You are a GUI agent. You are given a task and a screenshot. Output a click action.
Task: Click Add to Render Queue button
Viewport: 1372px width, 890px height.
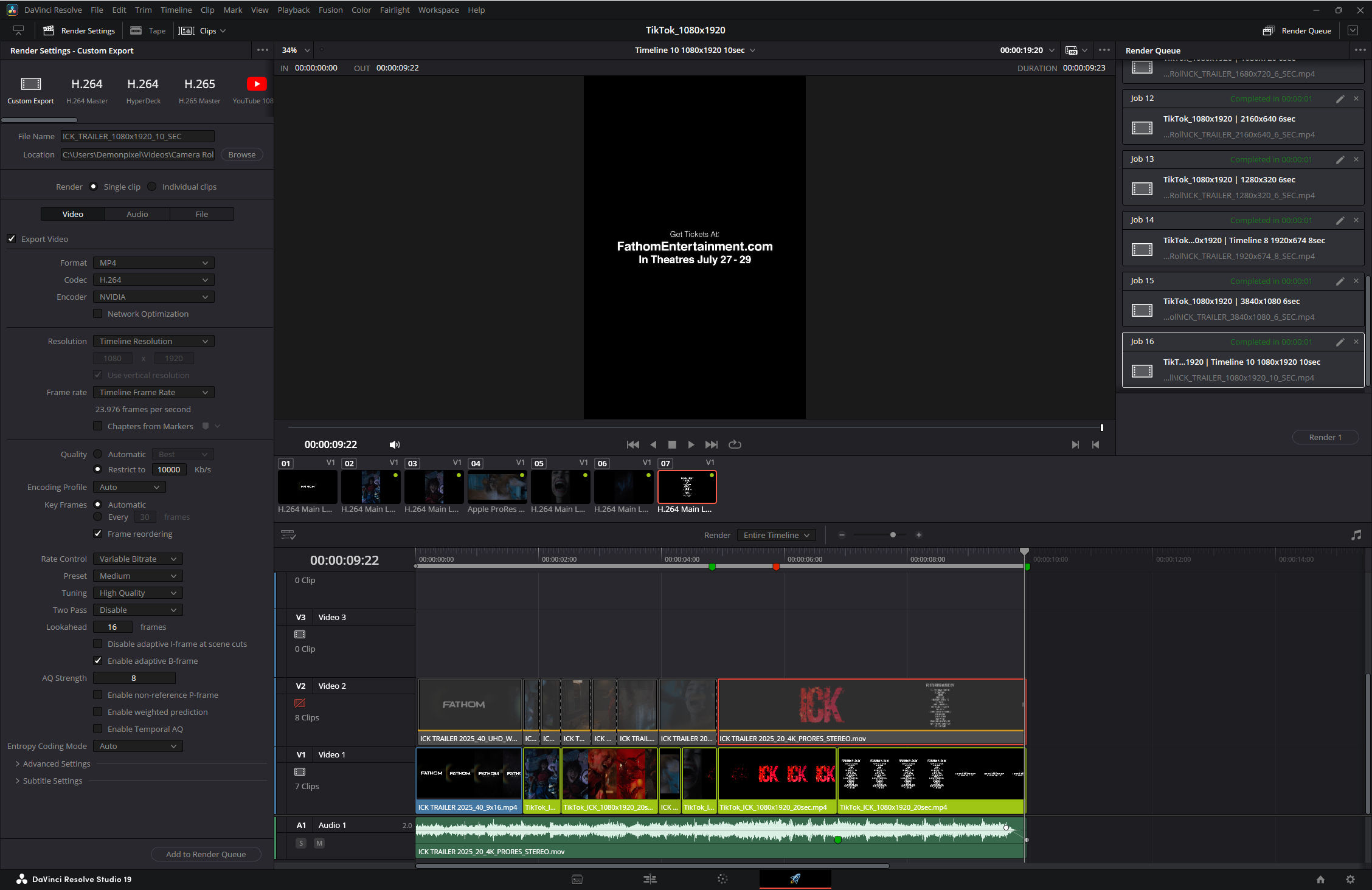206,854
